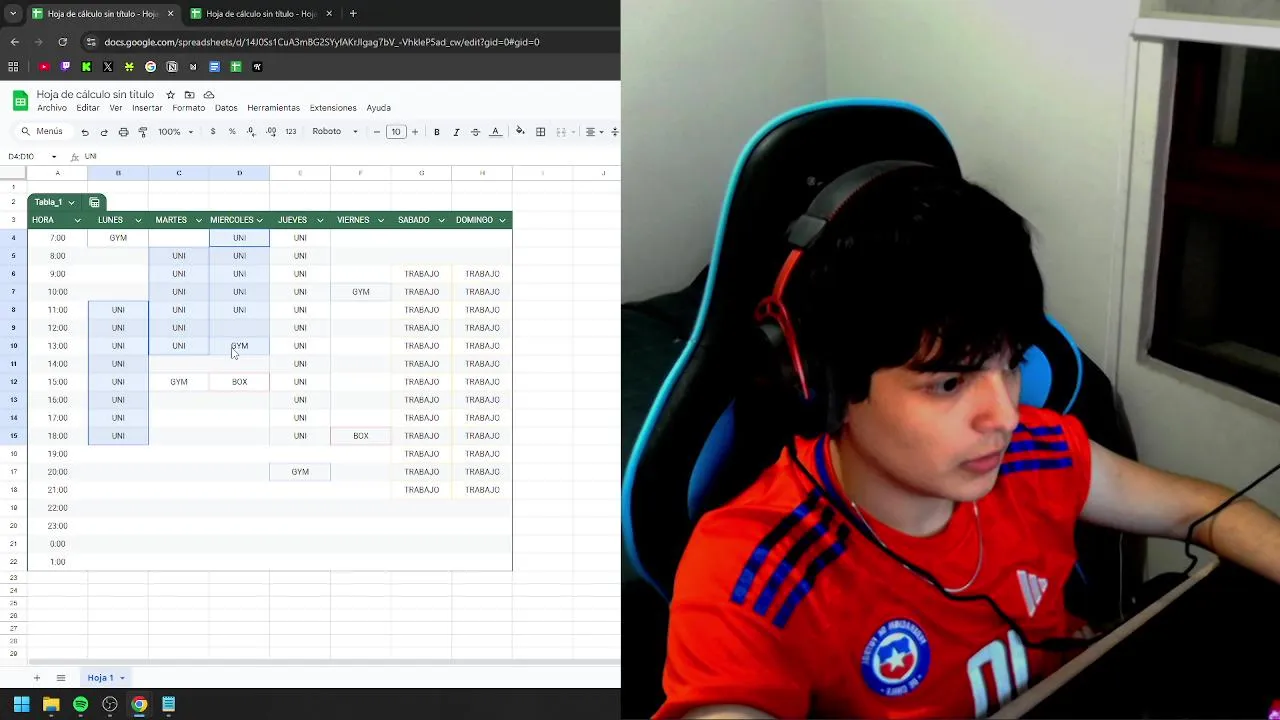Open zoom level 100% dropdown

pos(175,132)
